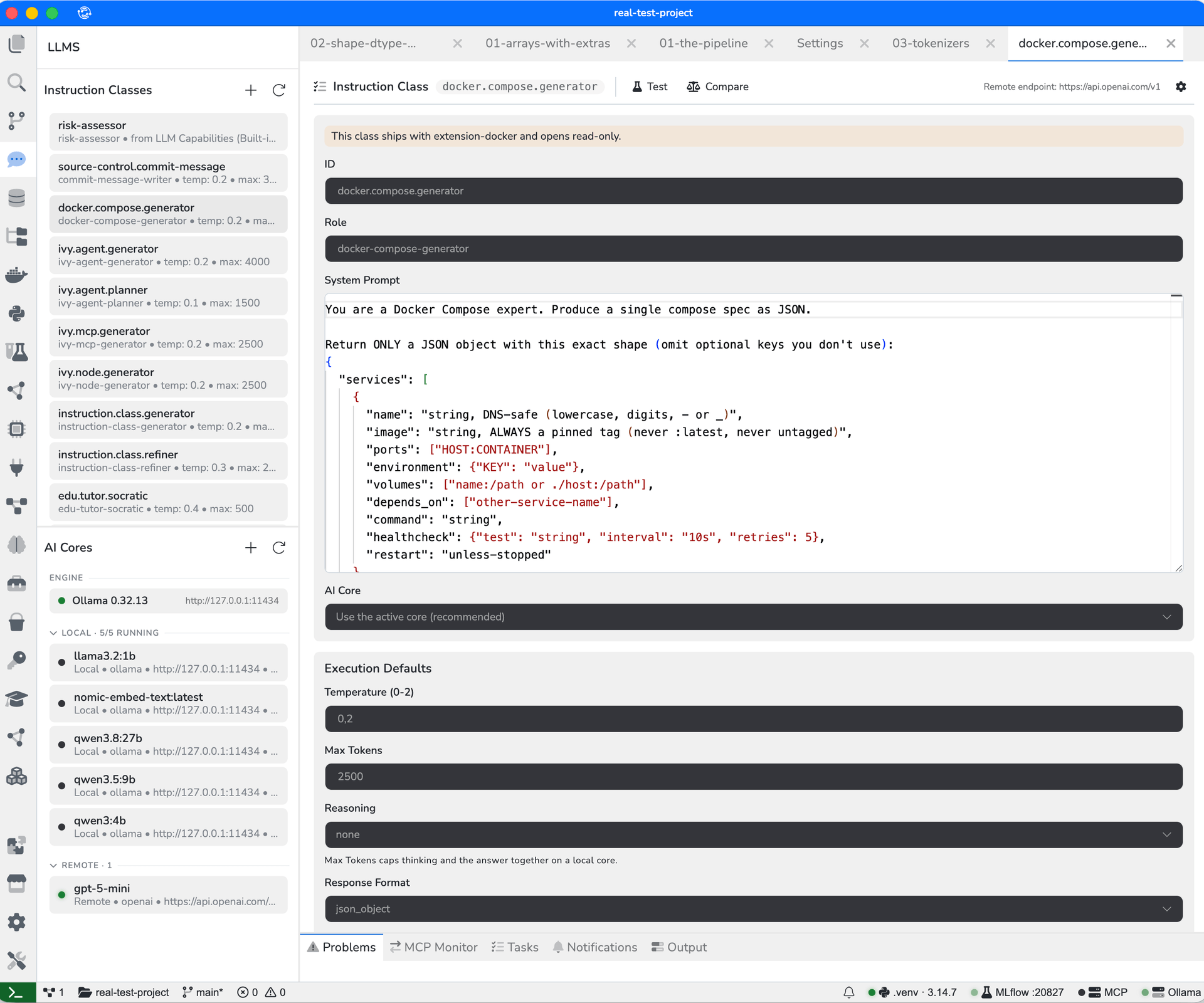Open the Docker whale icon in sidebar
1204x1003 pixels.
[17, 275]
